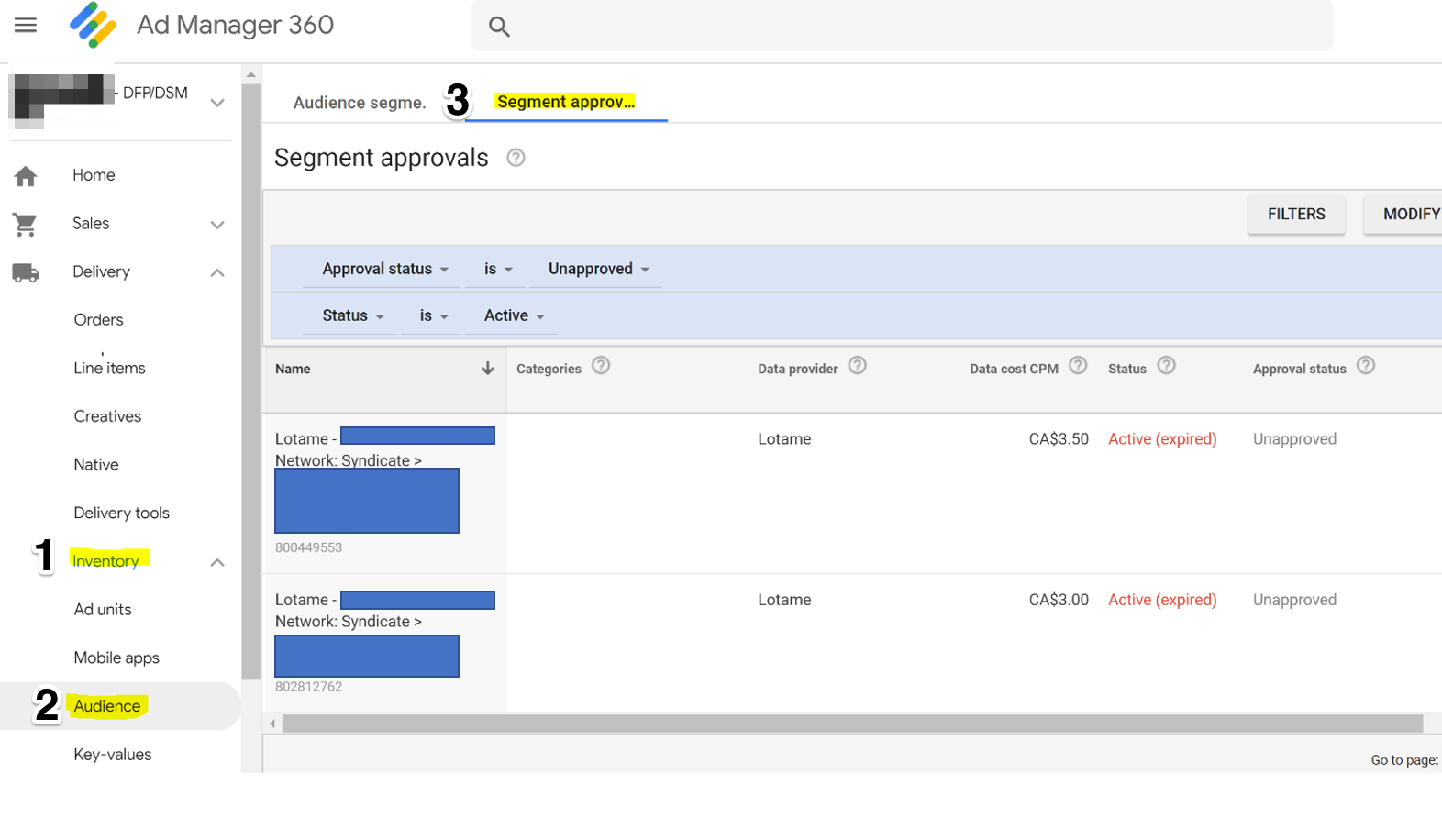Open the Approval status filter dropdown

(x=385, y=270)
